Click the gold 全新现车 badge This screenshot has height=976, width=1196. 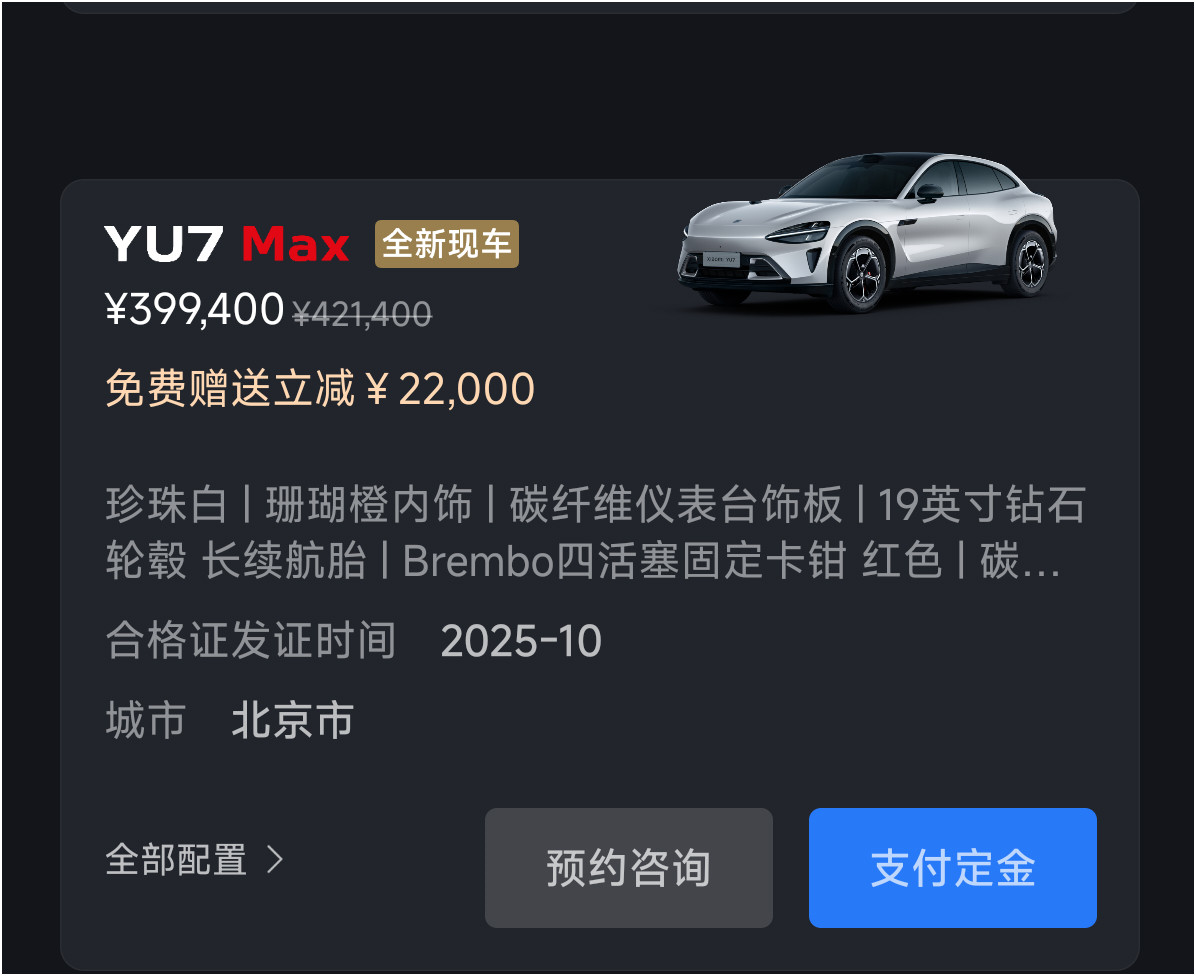click(447, 244)
